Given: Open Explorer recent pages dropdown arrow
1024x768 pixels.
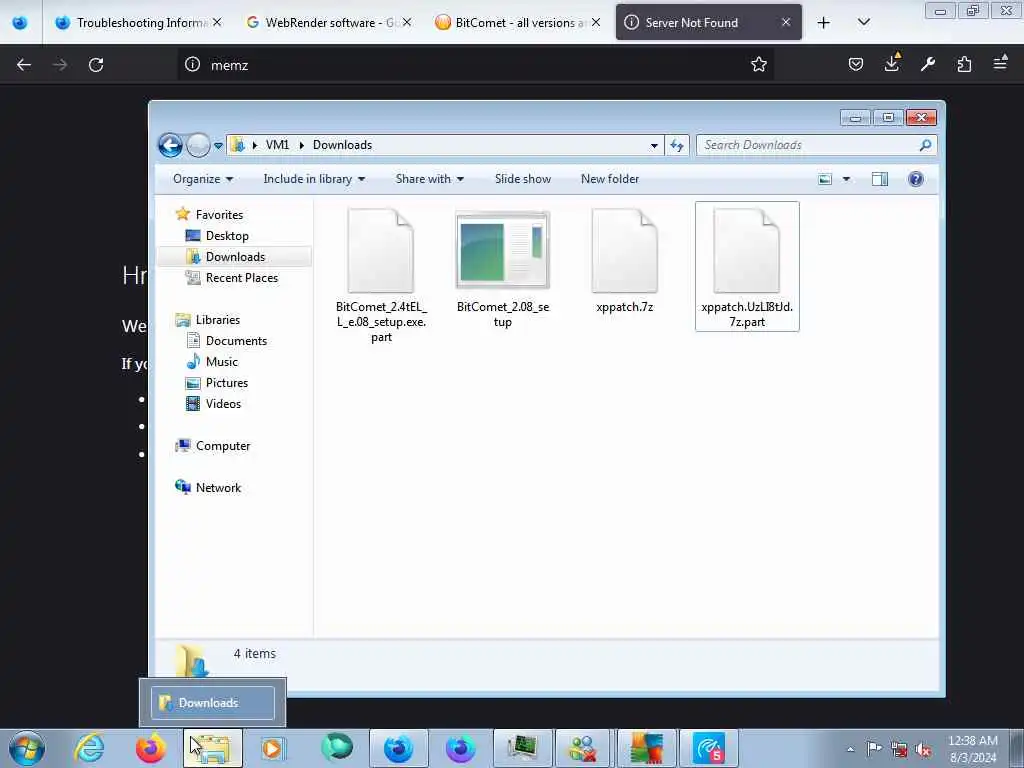Looking at the screenshot, I should tap(218, 146).
